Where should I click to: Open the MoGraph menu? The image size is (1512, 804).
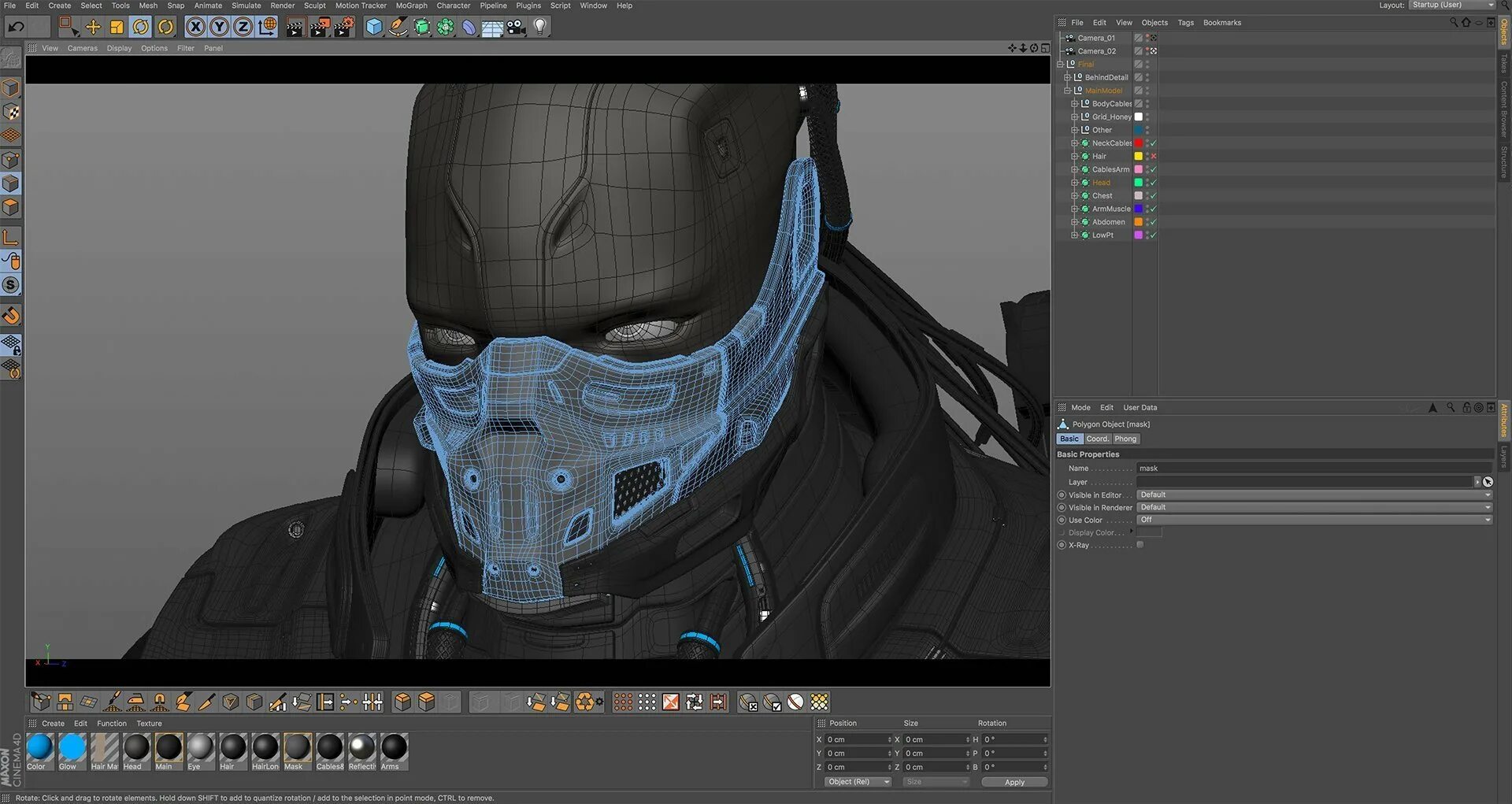(x=411, y=6)
